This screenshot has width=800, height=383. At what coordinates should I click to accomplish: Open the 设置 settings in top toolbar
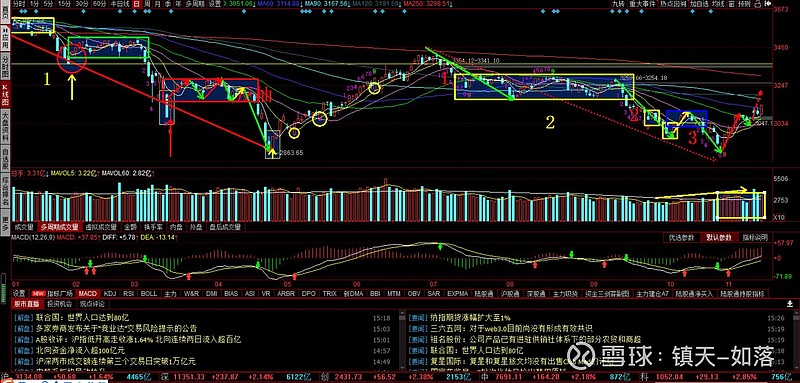215,4
